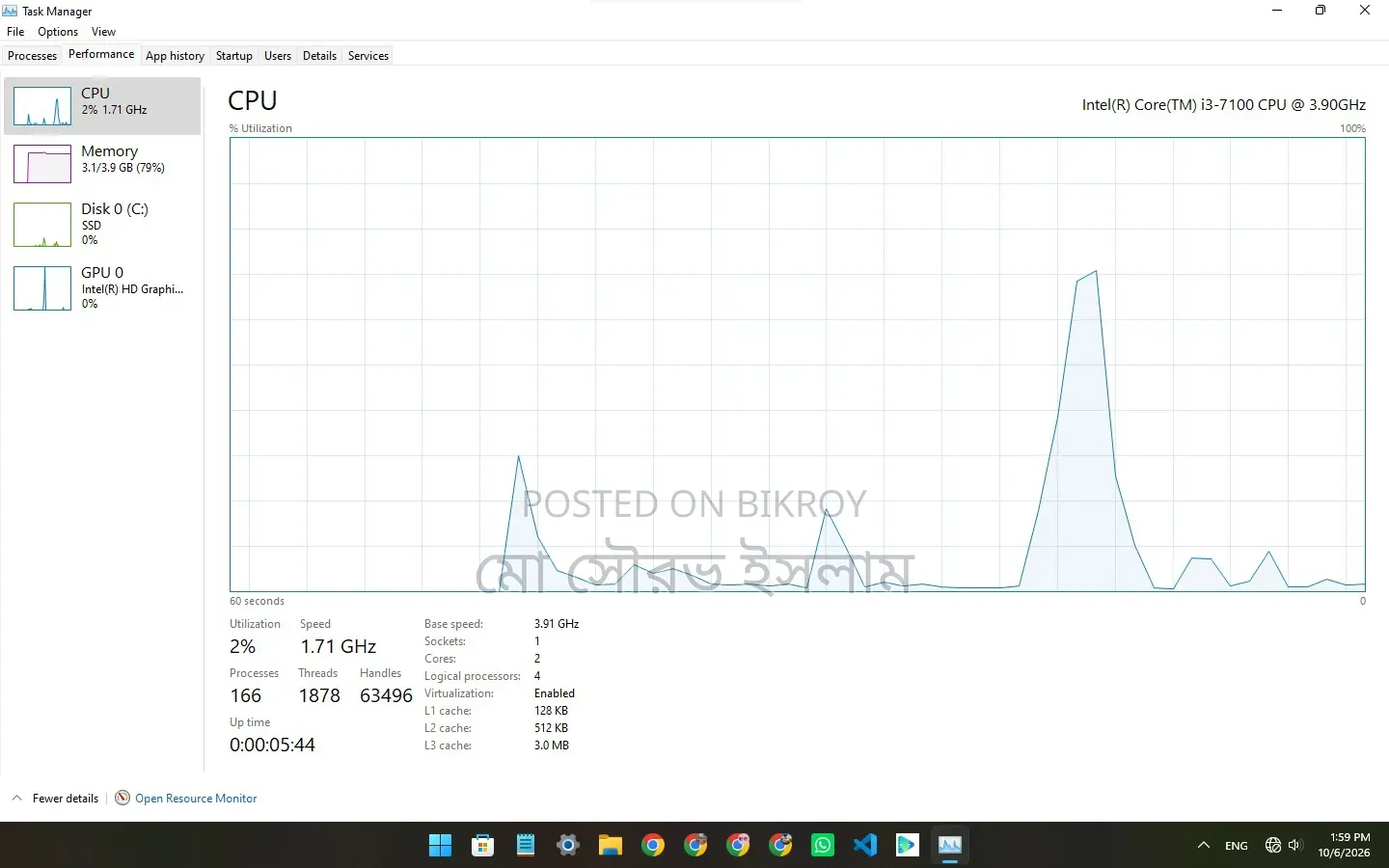Screen dimensions: 1389x868
Task: Open File Explorer from the taskbar
Action: (x=610, y=846)
